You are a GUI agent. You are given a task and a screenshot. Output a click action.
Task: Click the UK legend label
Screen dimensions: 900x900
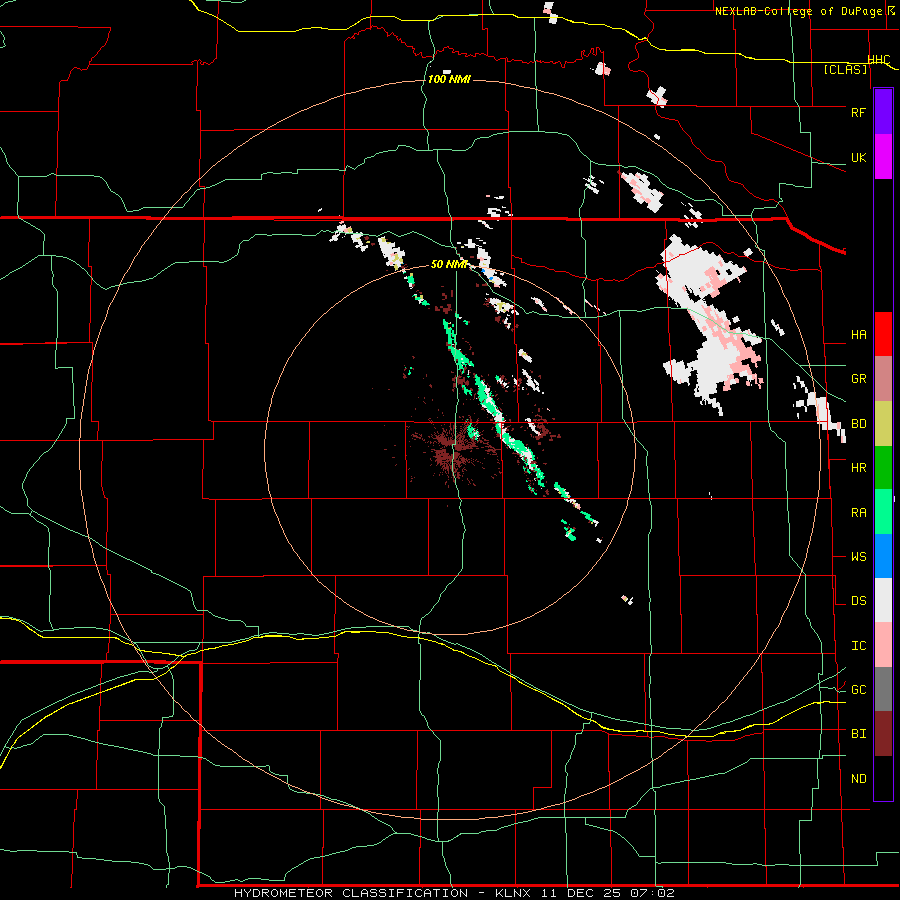click(x=858, y=157)
